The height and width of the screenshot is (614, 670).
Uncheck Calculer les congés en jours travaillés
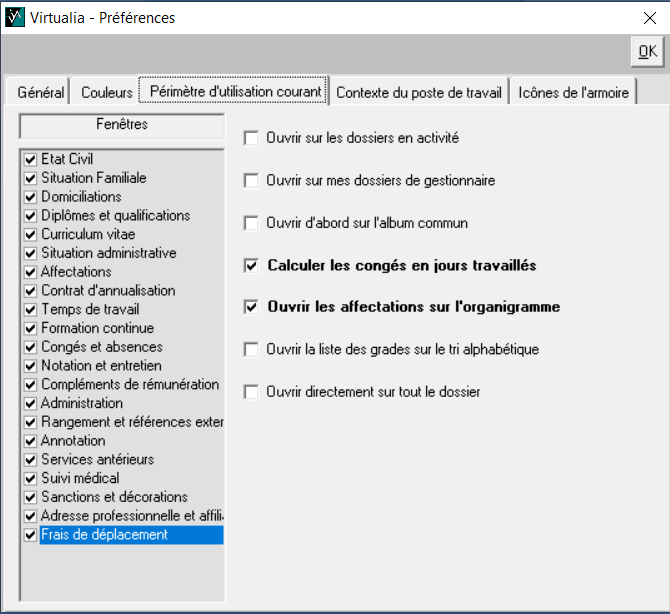click(252, 266)
